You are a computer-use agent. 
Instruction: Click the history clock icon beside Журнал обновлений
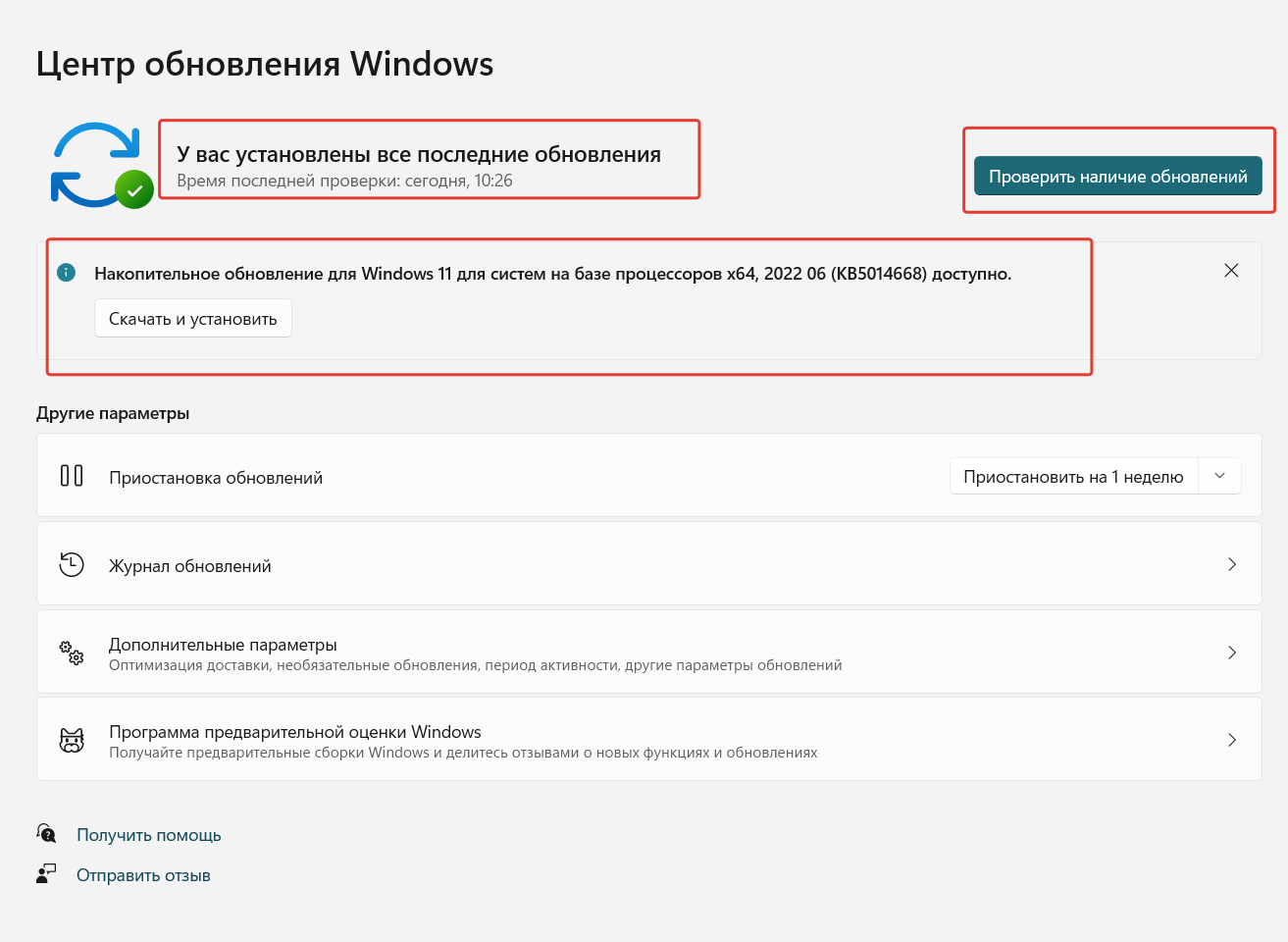(72, 564)
